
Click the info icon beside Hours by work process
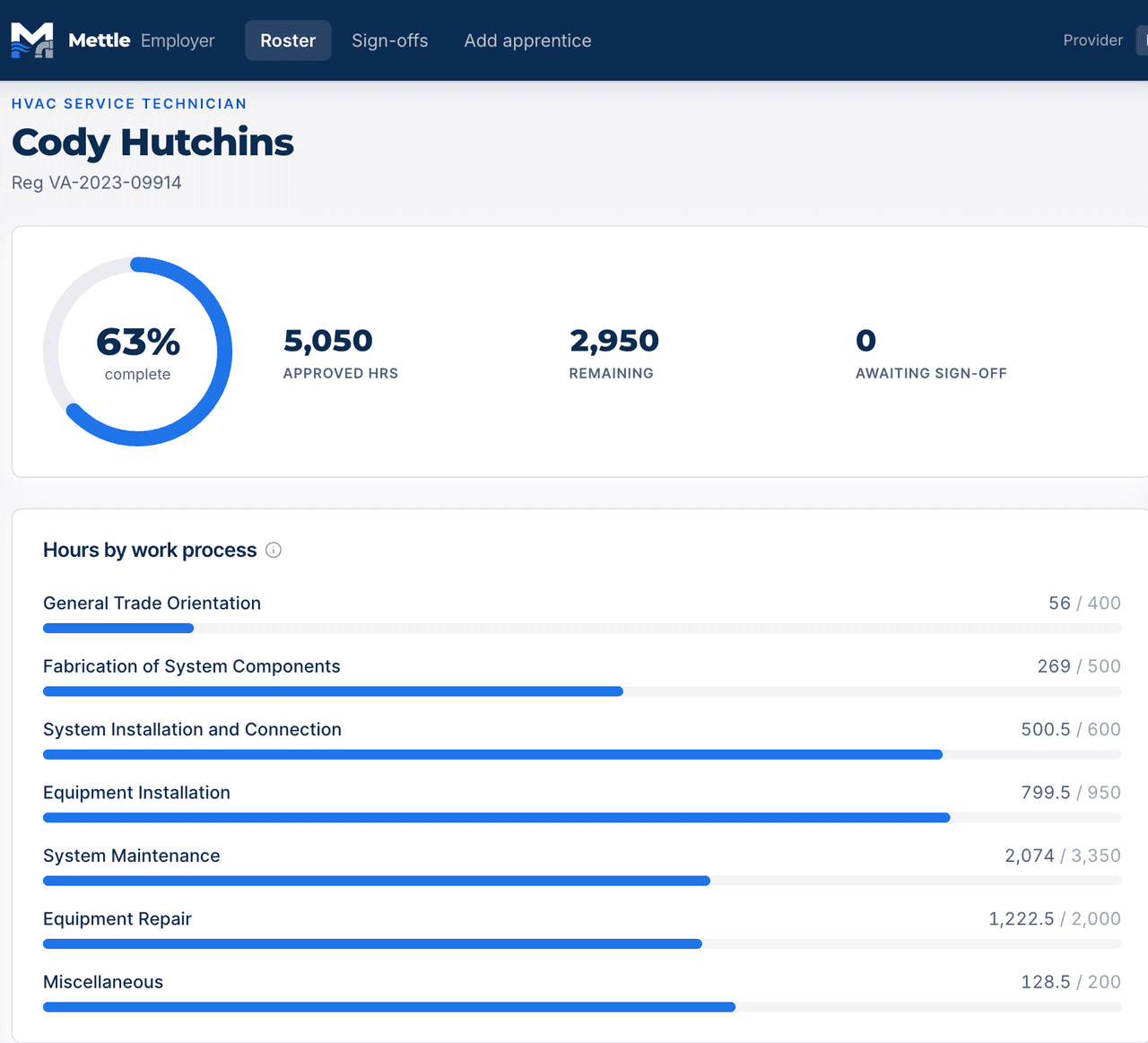coord(274,550)
